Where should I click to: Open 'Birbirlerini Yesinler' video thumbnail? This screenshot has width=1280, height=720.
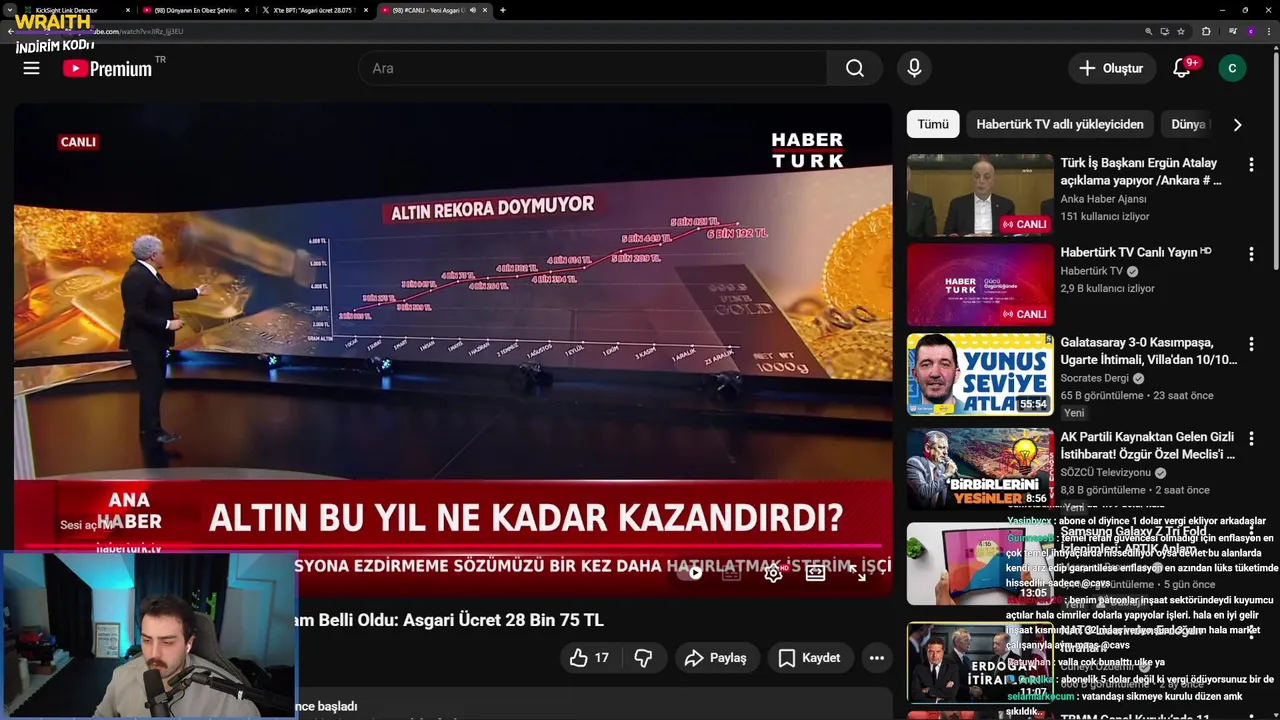coord(980,469)
